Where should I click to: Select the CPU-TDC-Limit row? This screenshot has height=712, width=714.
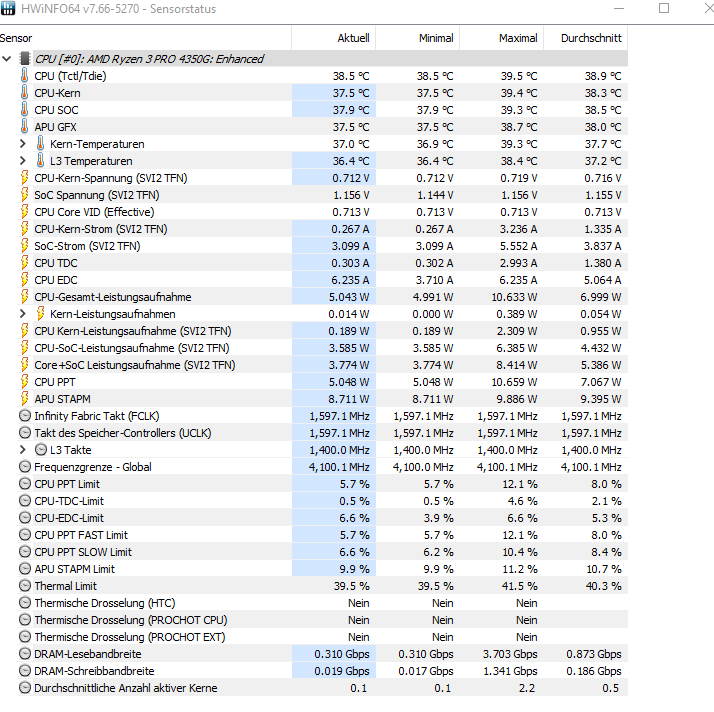tap(322, 501)
